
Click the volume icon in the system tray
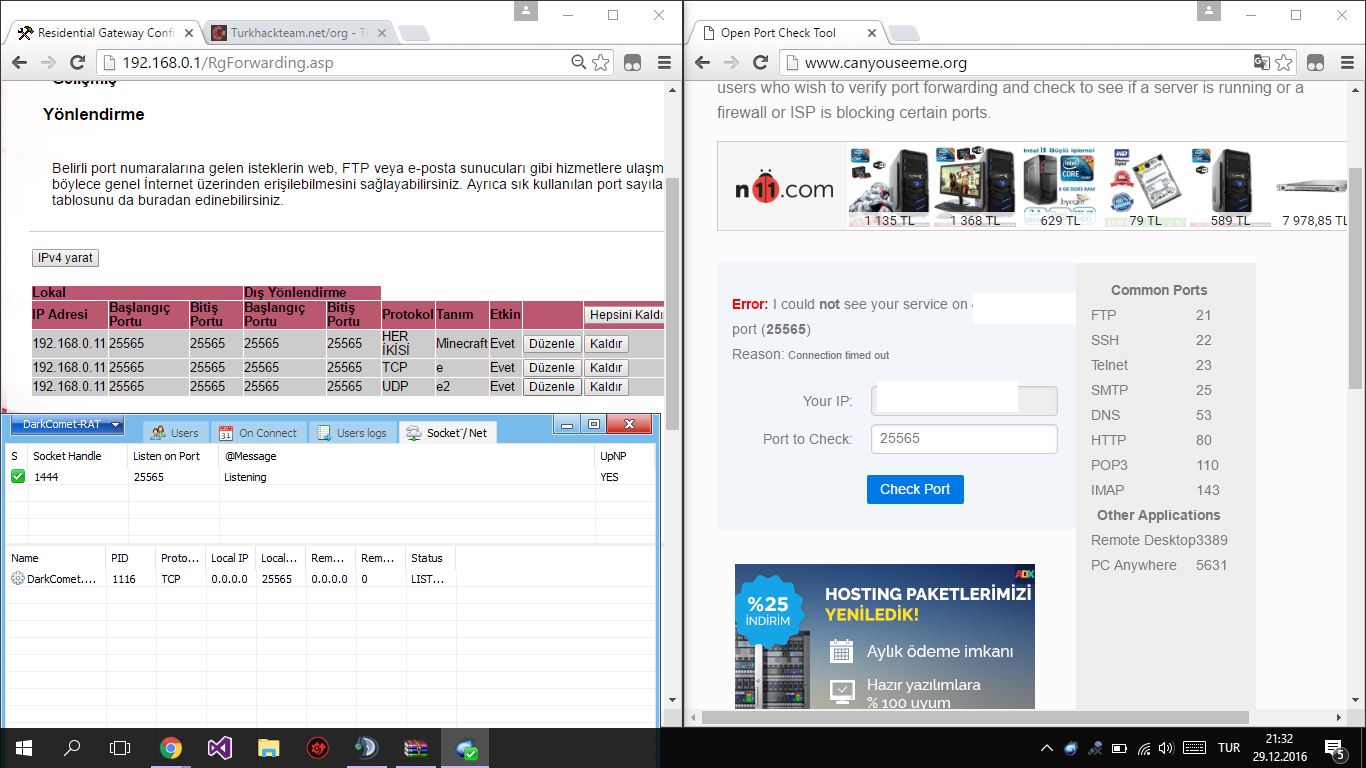coord(1168,748)
